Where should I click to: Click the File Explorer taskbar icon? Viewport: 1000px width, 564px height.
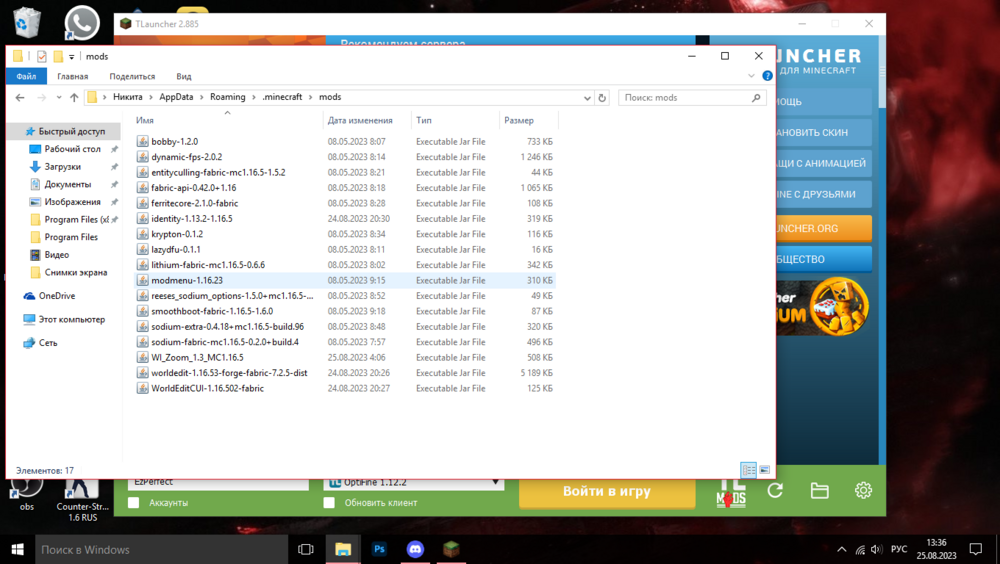pyautogui.click(x=343, y=549)
